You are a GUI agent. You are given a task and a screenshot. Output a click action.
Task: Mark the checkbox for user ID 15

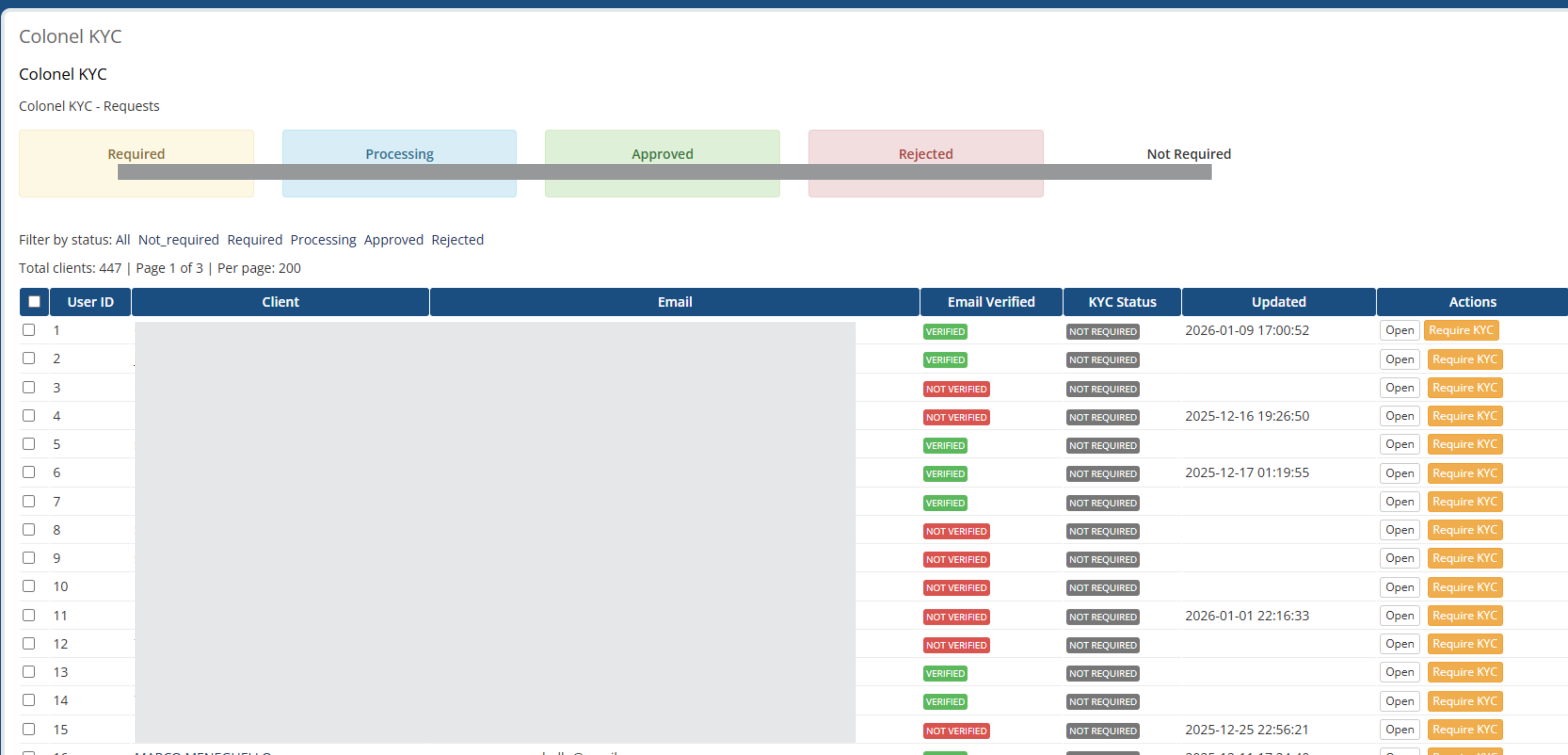click(29, 729)
